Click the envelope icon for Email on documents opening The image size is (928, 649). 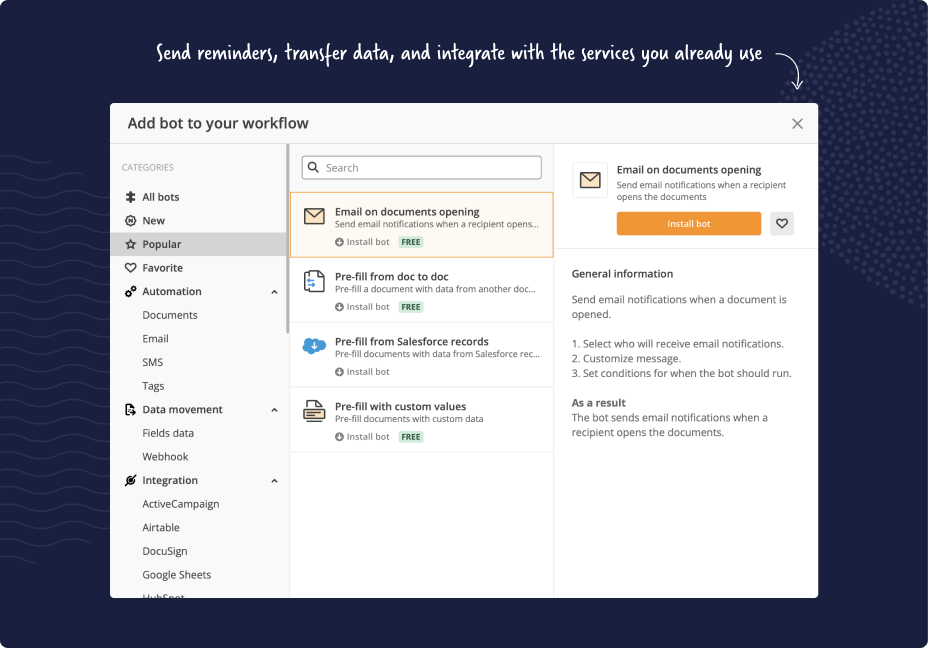coord(315,215)
